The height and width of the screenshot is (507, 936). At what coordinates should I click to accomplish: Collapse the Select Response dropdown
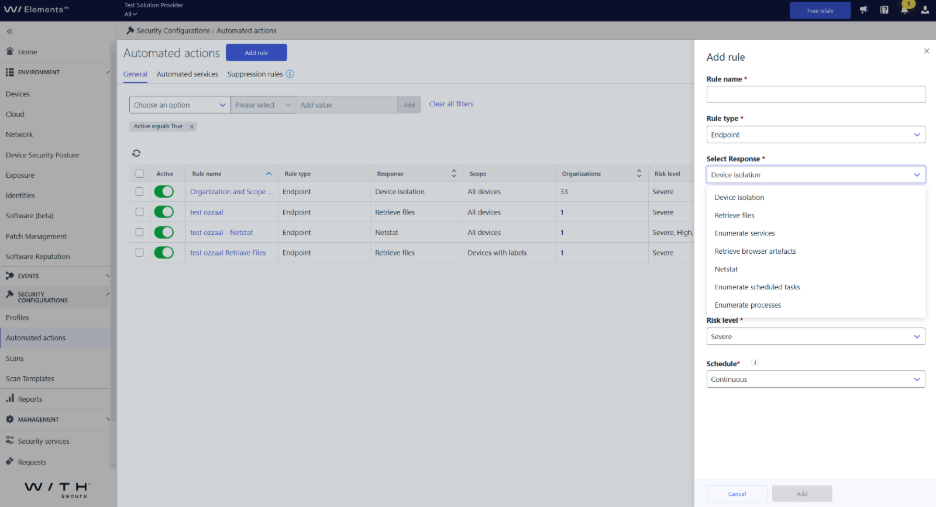click(x=815, y=174)
